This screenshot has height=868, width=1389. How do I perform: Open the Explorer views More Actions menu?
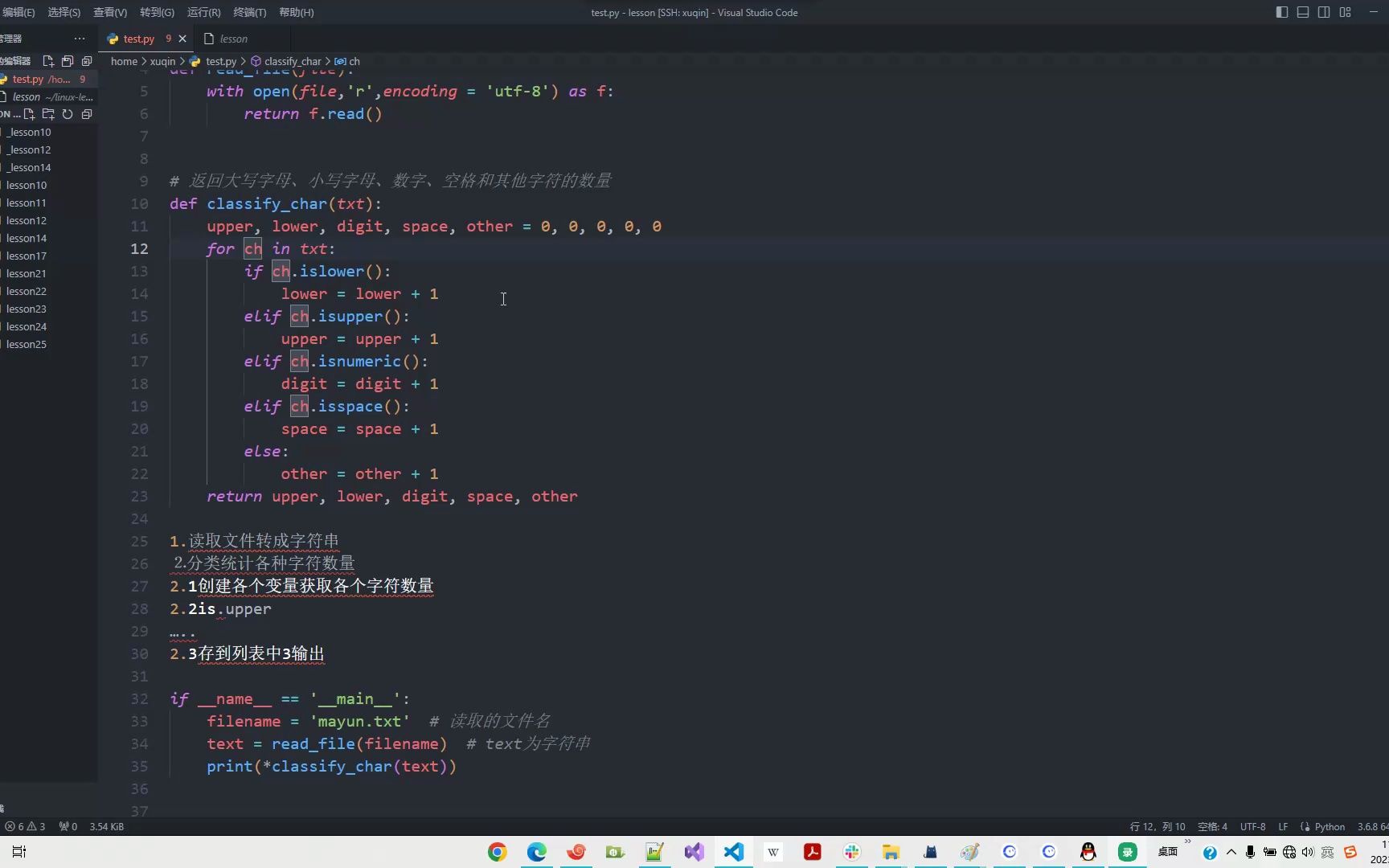click(x=80, y=38)
